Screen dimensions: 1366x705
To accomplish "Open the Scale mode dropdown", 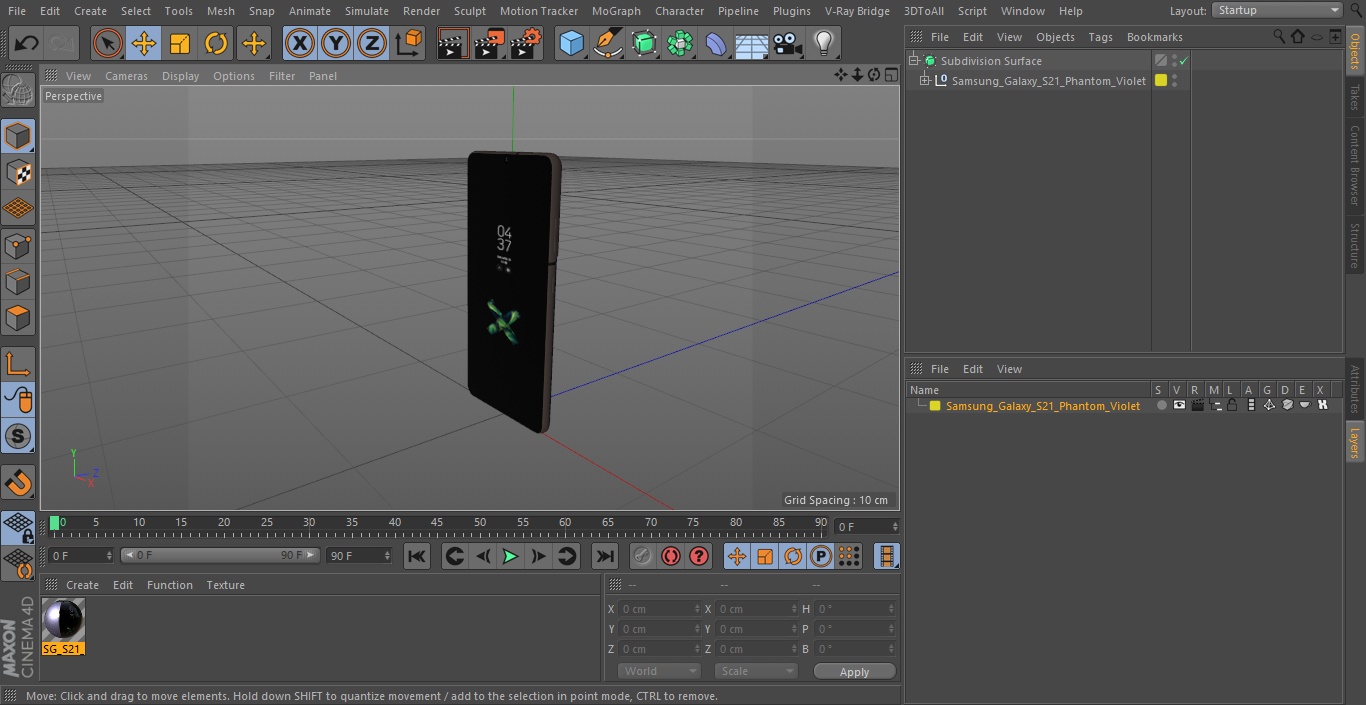I will point(756,671).
